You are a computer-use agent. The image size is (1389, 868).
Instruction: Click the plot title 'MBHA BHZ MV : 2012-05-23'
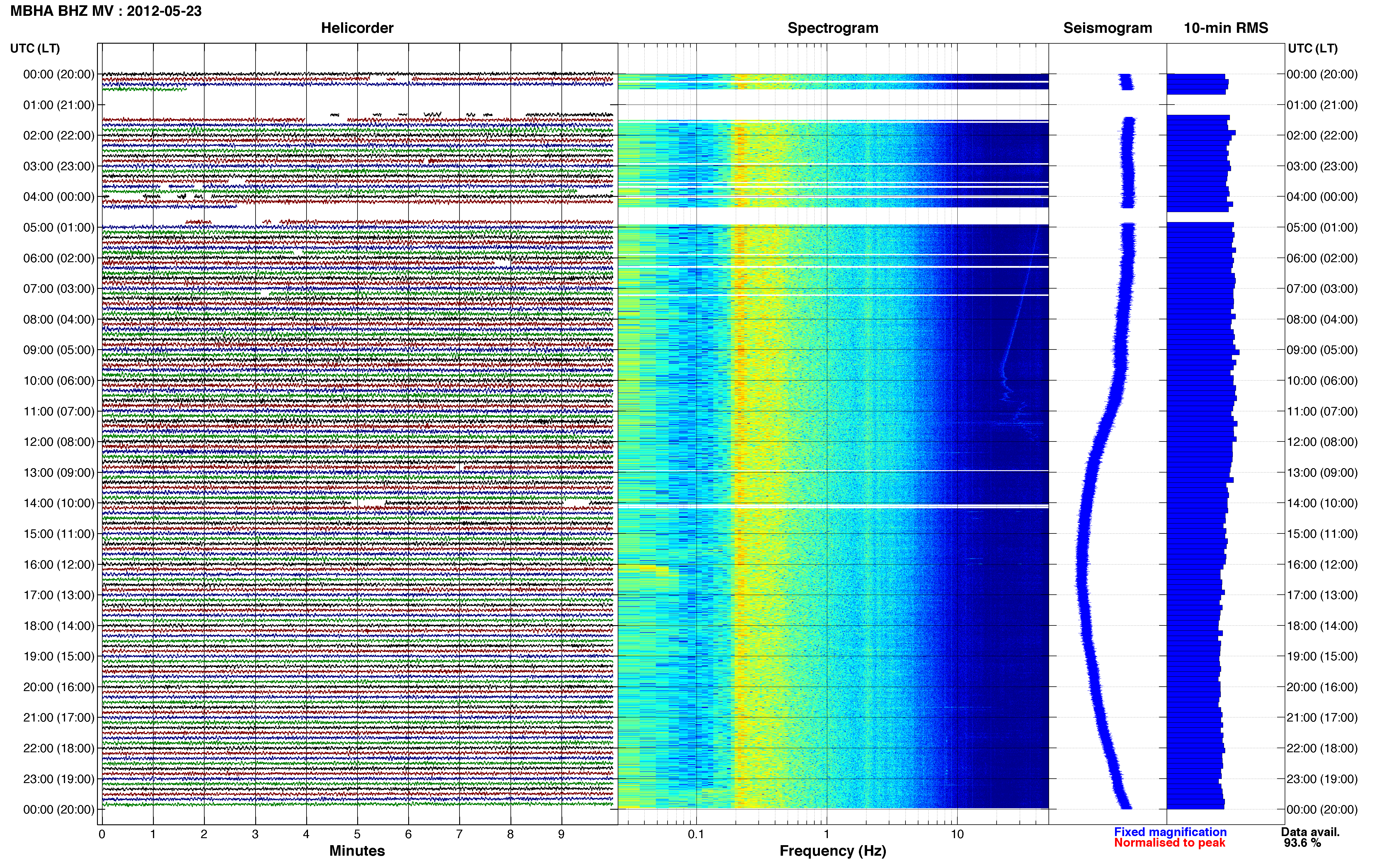(106, 11)
